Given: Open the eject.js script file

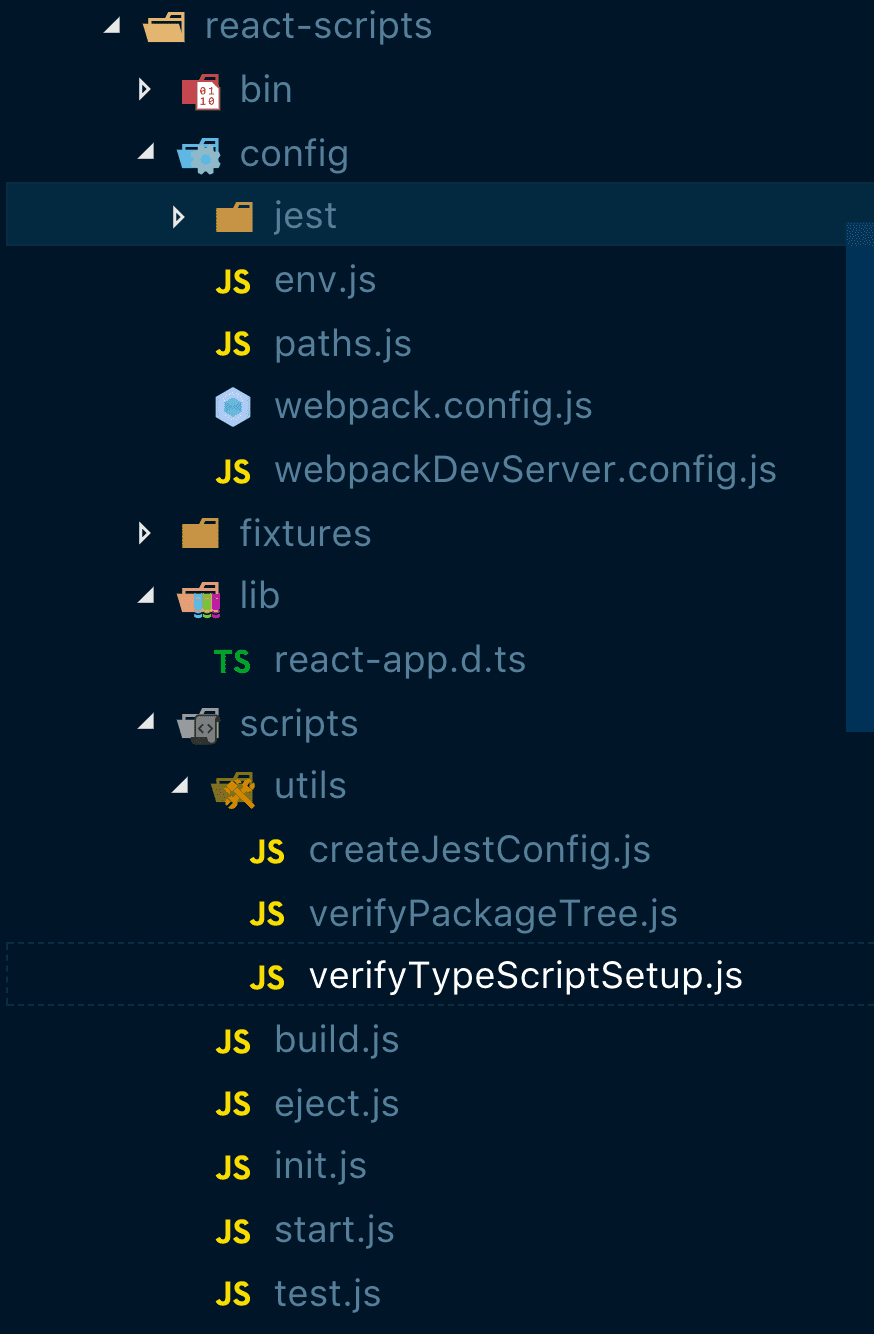Looking at the screenshot, I should pyautogui.click(x=337, y=1104).
